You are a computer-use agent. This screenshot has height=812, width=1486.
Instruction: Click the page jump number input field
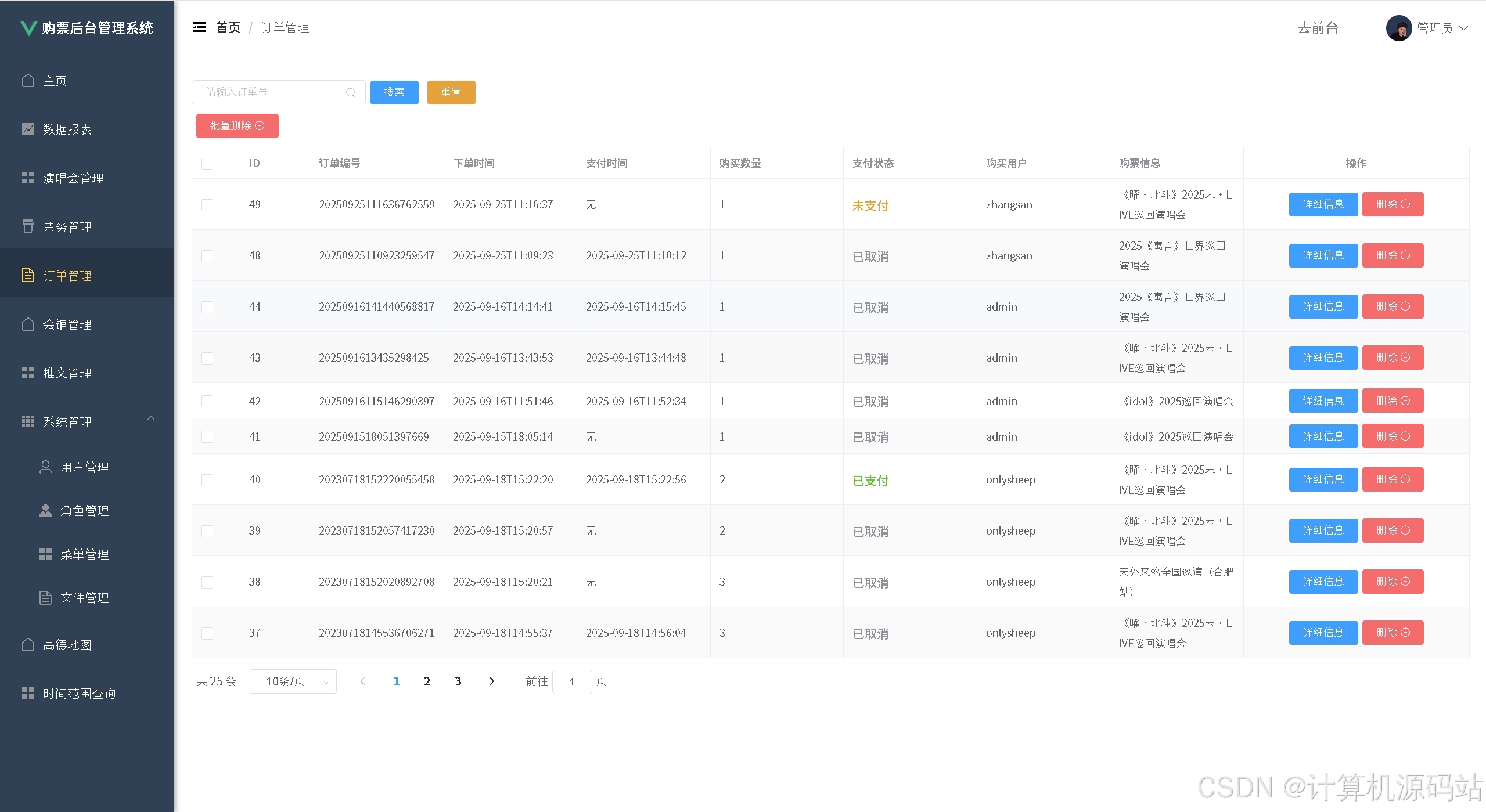[x=572, y=681]
